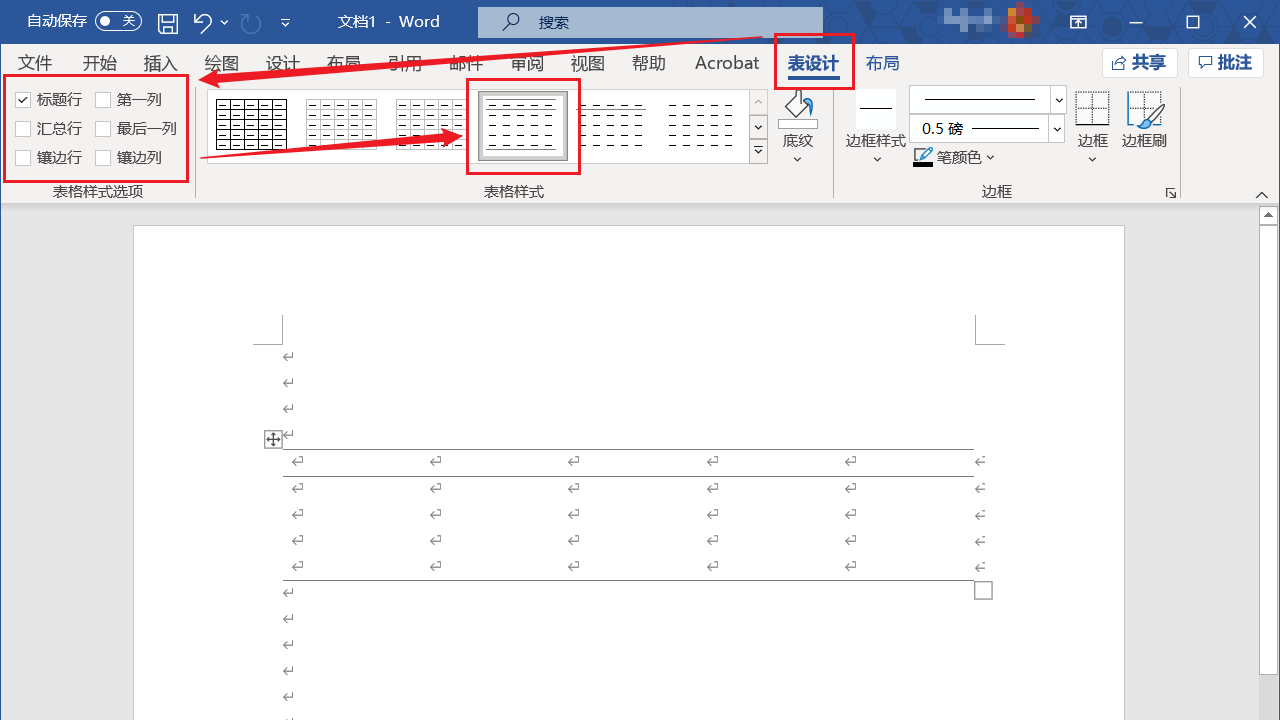This screenshot has height=720, width=1280.
Task: Tick the 最后一列 checkbox
Action: tap(103, 129)
